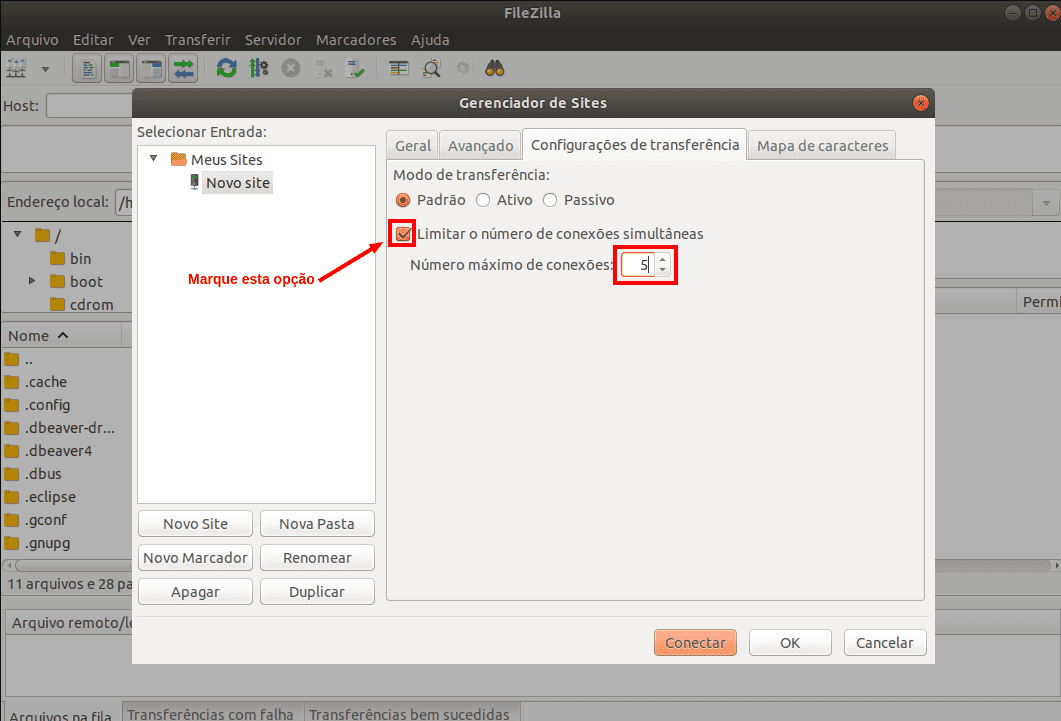Open the Editar menu
Screen dimensions: 1061x721
click(x=93, y=40)
